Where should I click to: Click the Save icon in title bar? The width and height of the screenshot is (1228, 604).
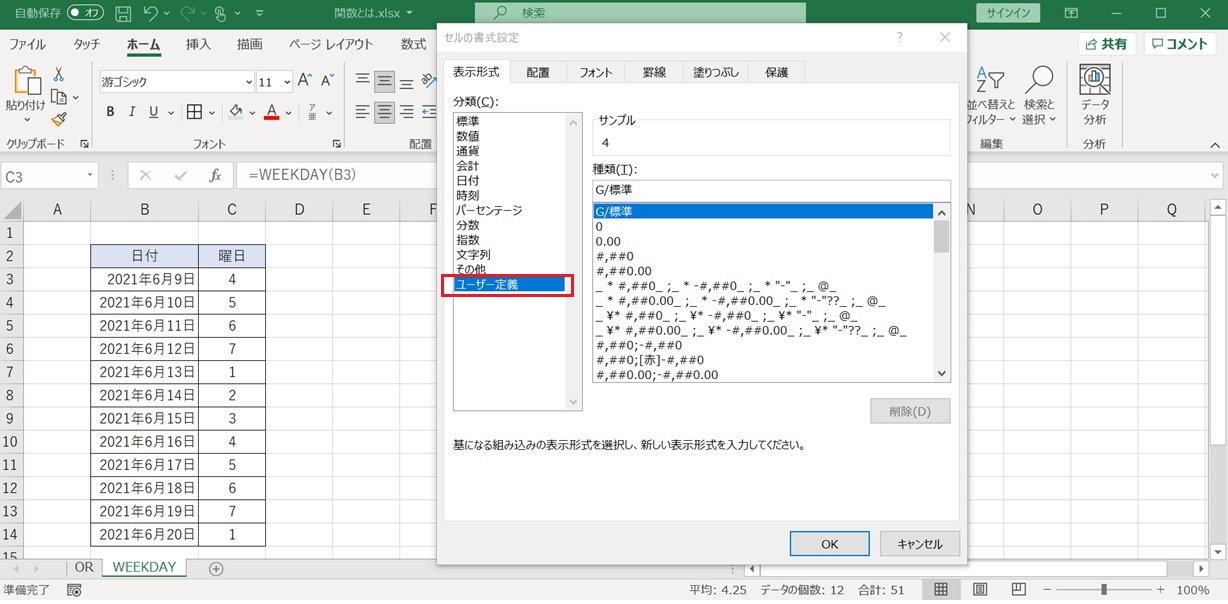123,14
